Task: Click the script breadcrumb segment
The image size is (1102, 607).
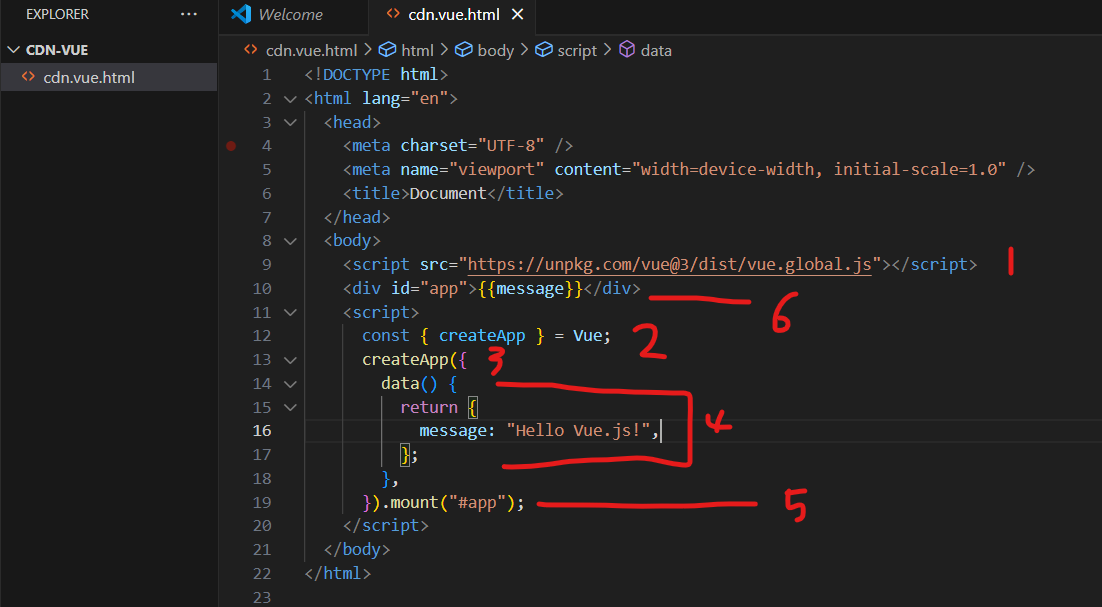Action: 577,51
